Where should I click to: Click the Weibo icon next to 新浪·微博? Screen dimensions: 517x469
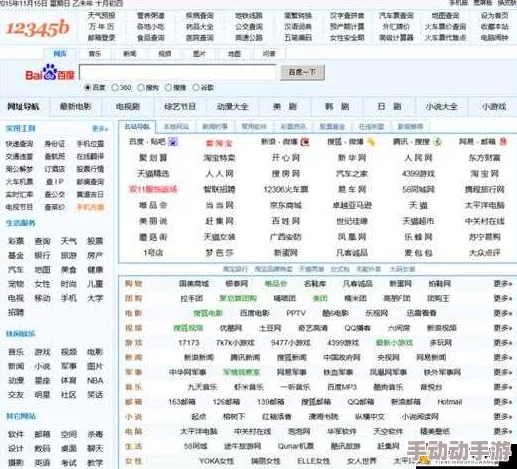[x=305, y=142]
